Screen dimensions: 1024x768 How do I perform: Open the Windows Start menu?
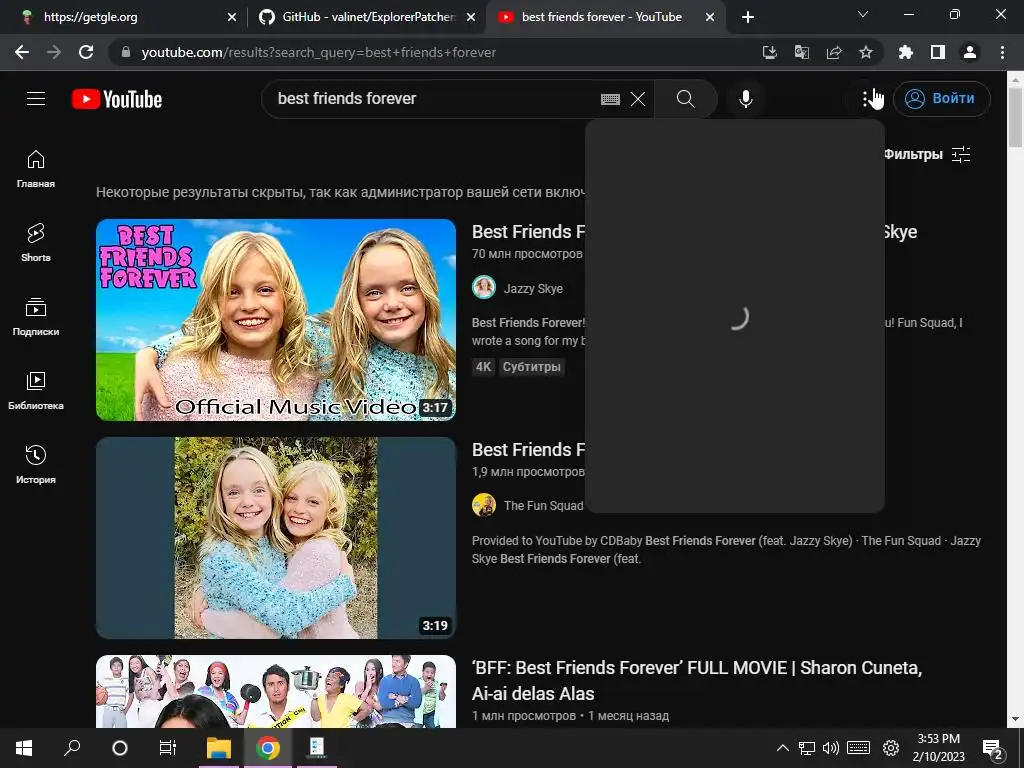pyautogui.click(x=24, y=748)
